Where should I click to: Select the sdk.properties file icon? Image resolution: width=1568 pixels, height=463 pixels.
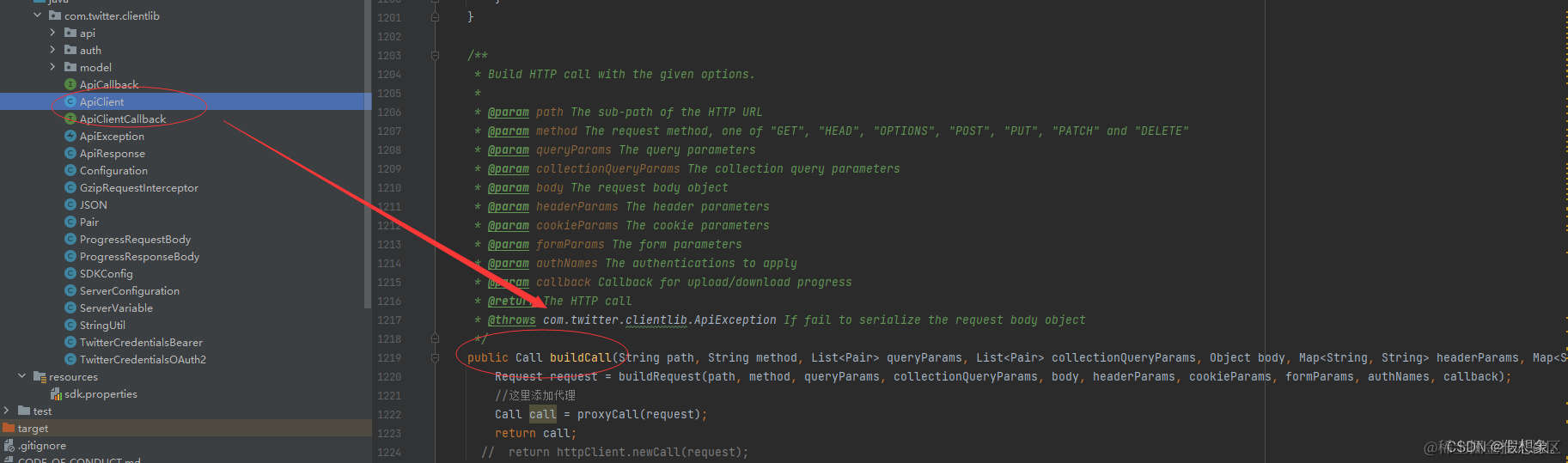56,393
